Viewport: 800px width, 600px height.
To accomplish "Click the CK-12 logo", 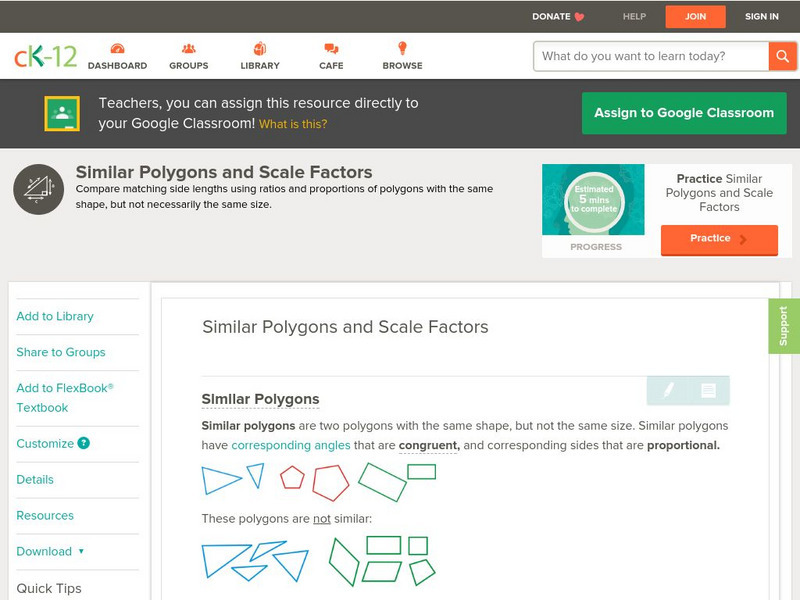I will pos(45,57).
